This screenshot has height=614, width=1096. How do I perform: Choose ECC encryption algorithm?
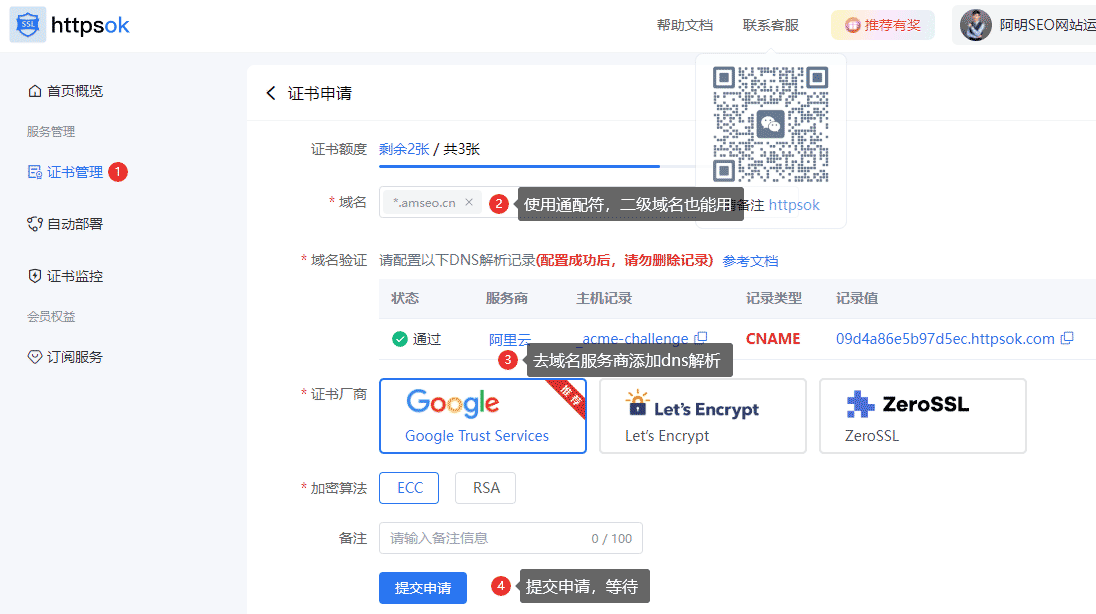click(409, 488)
